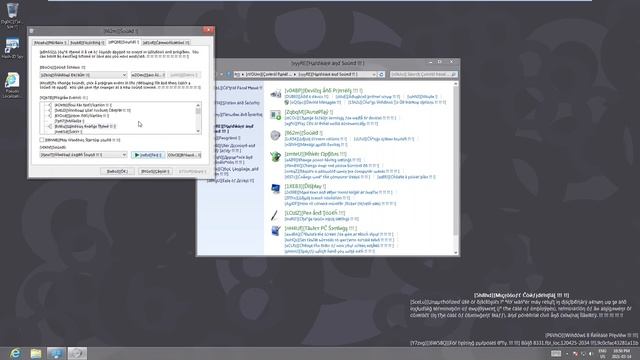Screen dimensions: 640x360
Task: Click the Browse button in Sound dialog
Action: coord(184,155)
